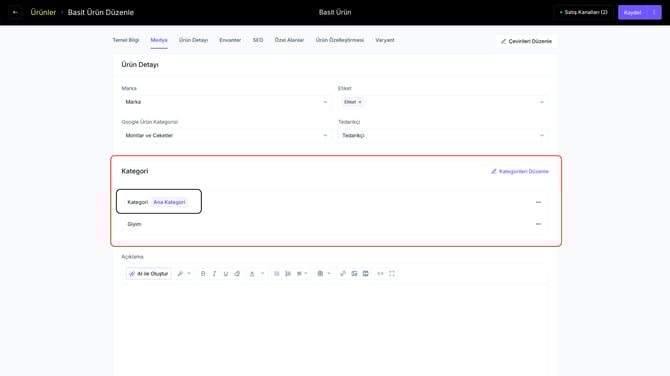Open options menu for Giyim row

538,224
